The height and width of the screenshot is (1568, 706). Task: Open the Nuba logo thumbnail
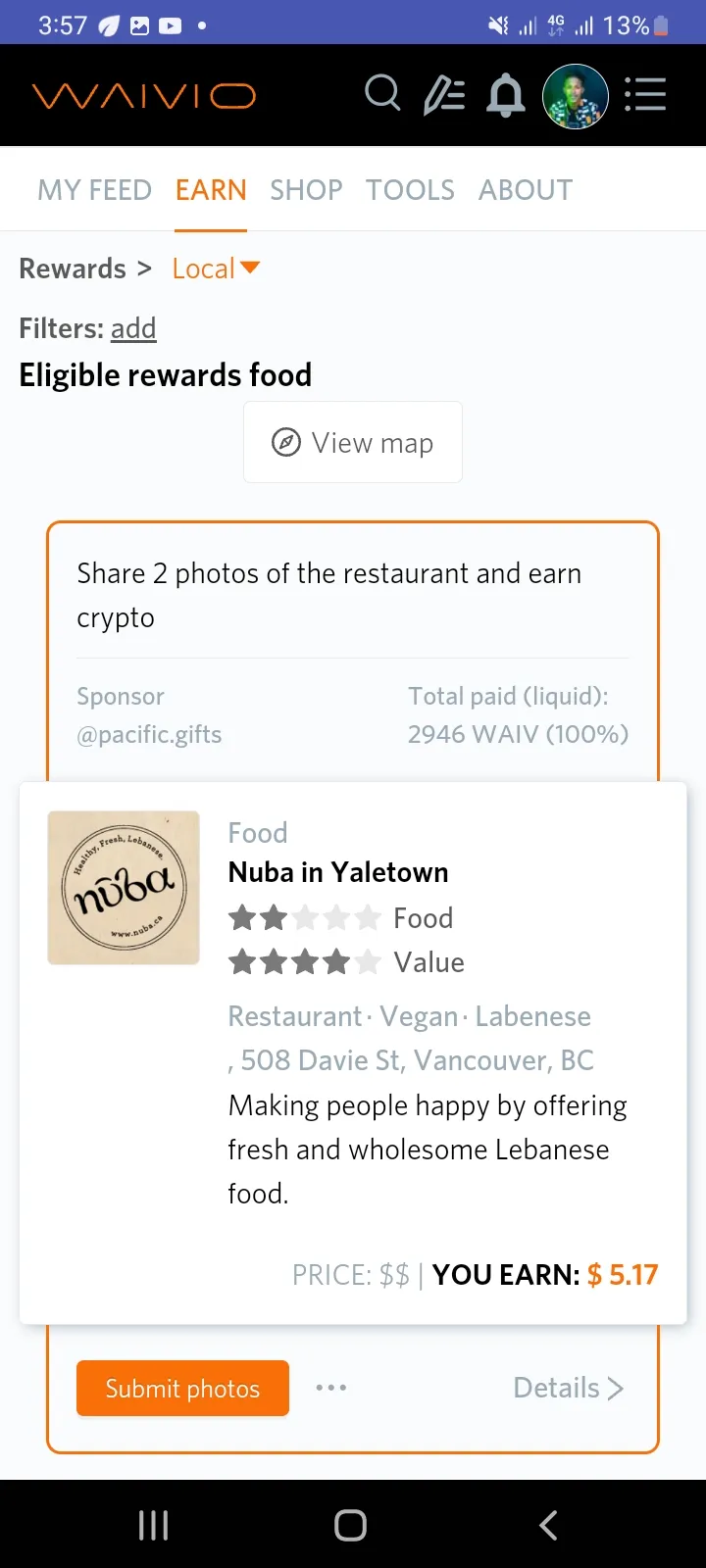[x=124, y=888]
